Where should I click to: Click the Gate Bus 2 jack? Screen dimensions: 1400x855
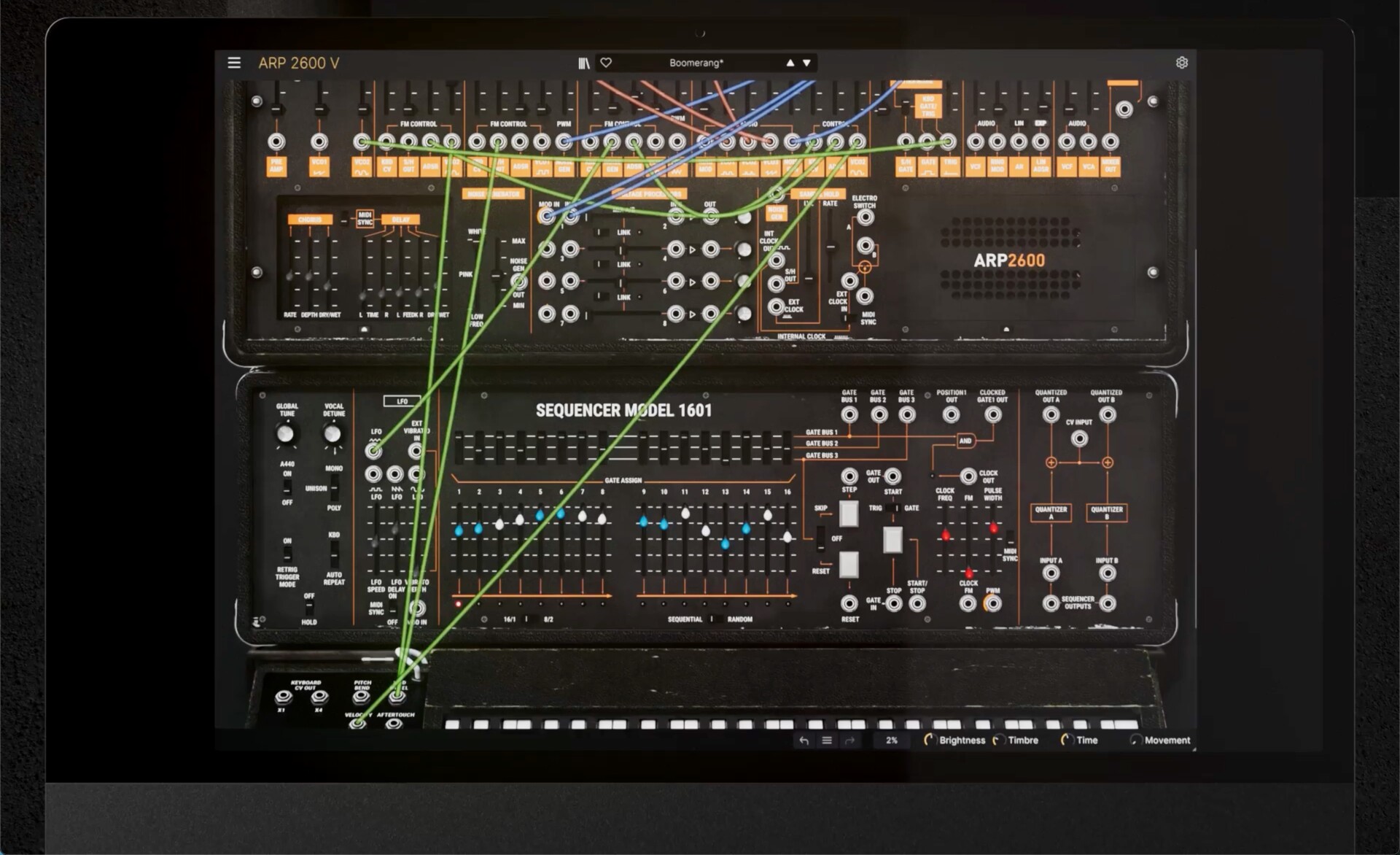[x=879, y=415]
